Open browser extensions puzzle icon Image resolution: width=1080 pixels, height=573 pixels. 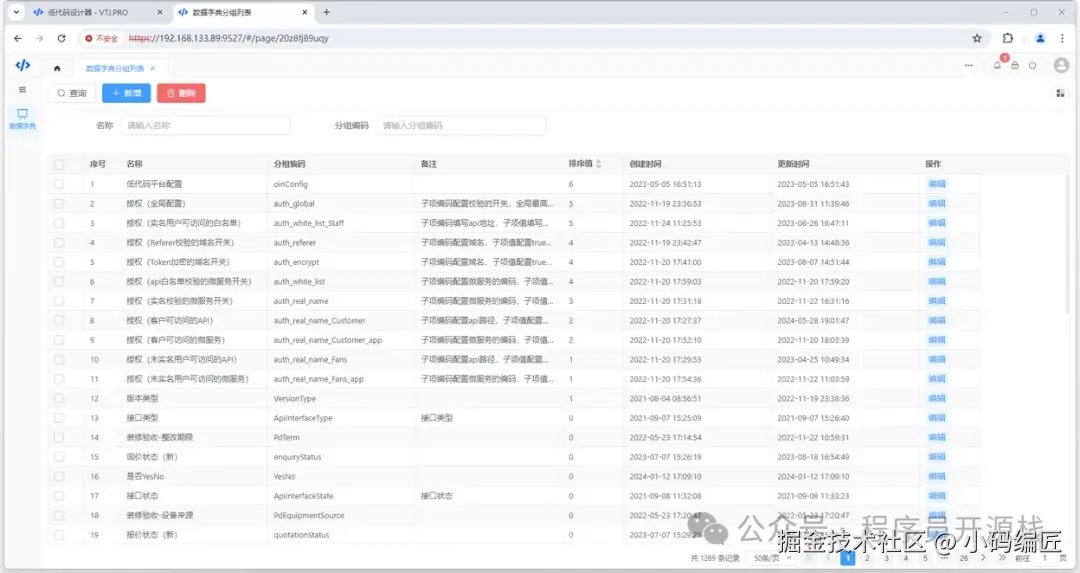click(x=1008, y=39)
